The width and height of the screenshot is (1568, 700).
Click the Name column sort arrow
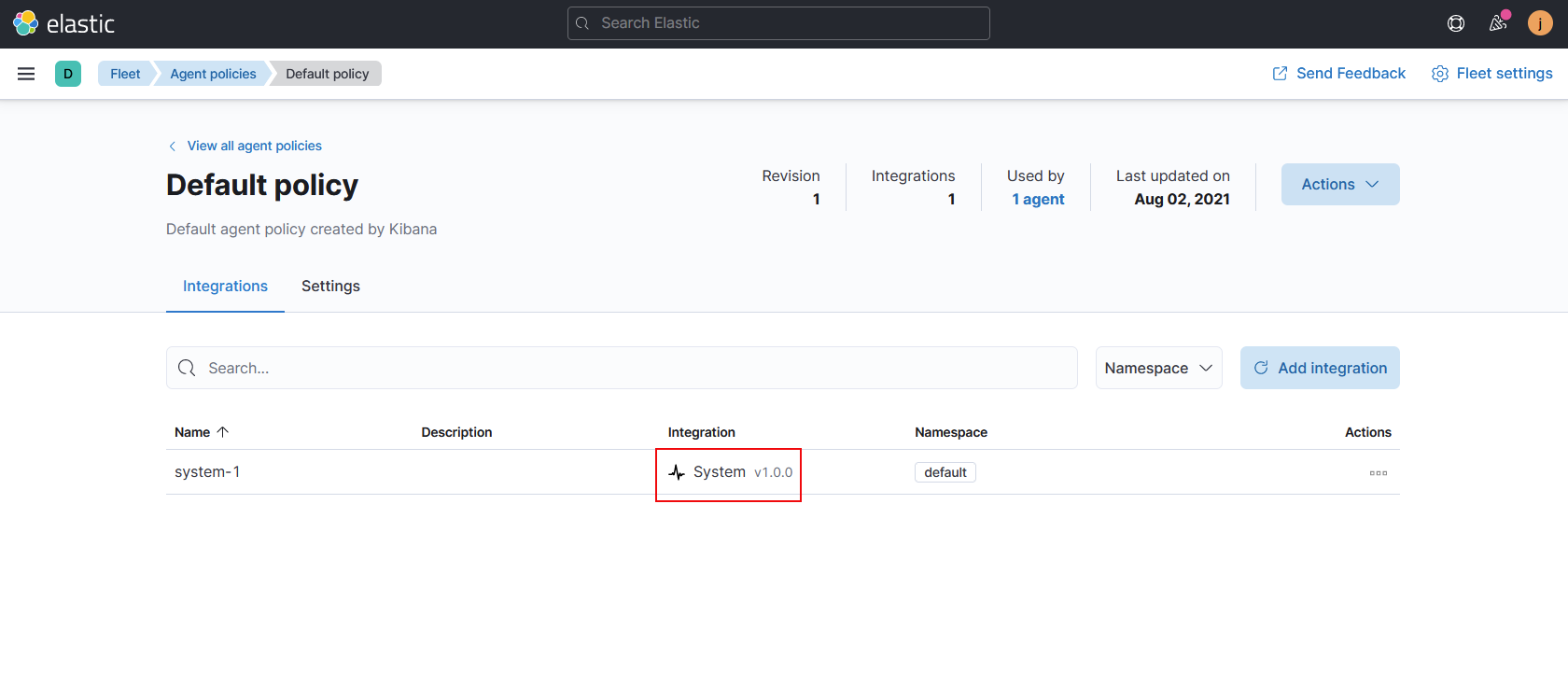point(222,432)
